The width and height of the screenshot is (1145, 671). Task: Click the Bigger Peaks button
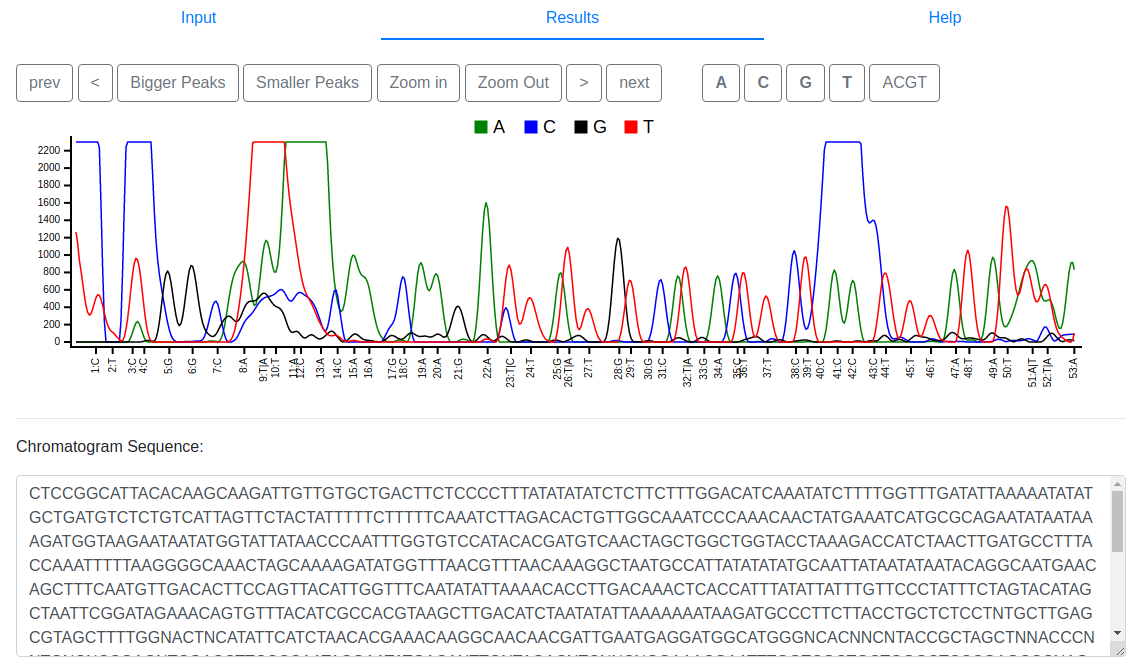point(178,83)
